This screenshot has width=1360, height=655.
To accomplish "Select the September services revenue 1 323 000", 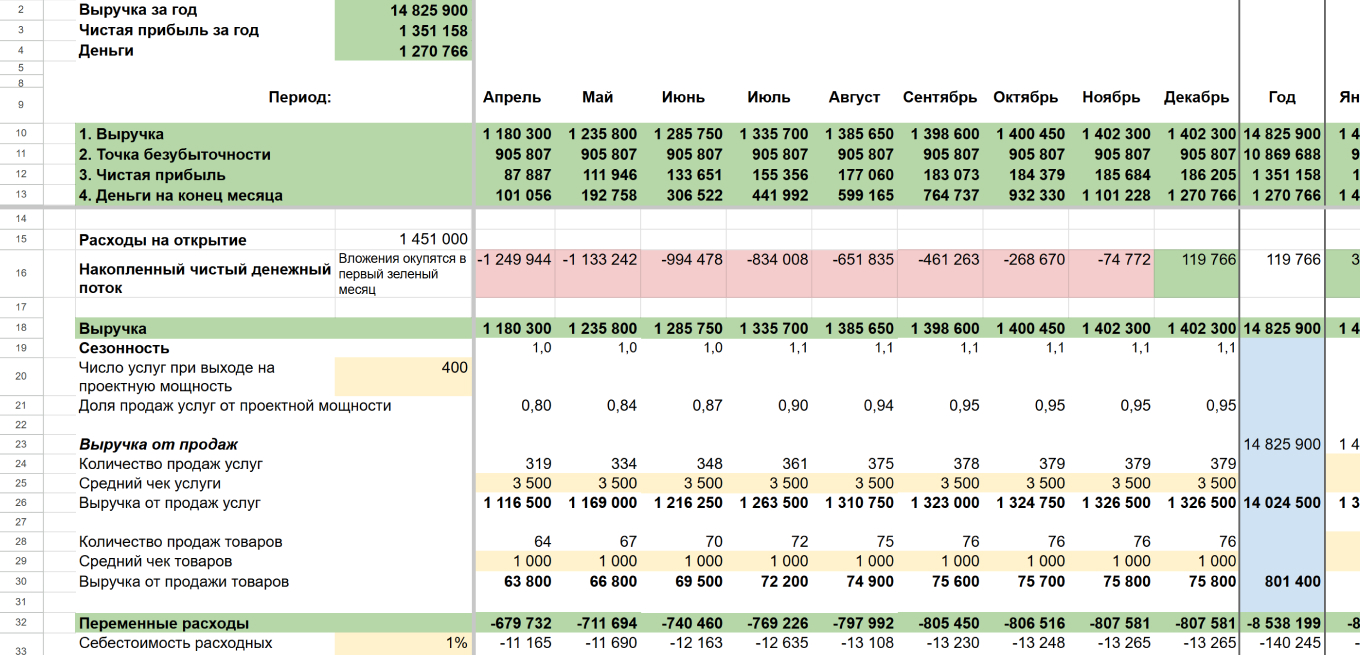I will (x=941, y=502).
